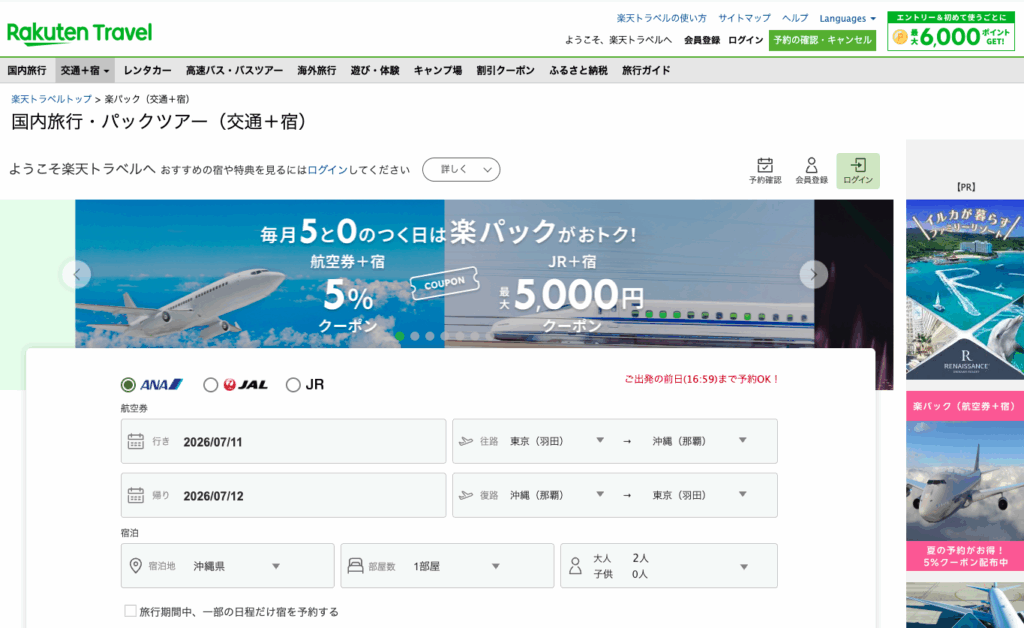Check 一部の日程だけ宿を予約する checkbox
This screenshot has height=628, width=1024.
[x=130, y=611]
